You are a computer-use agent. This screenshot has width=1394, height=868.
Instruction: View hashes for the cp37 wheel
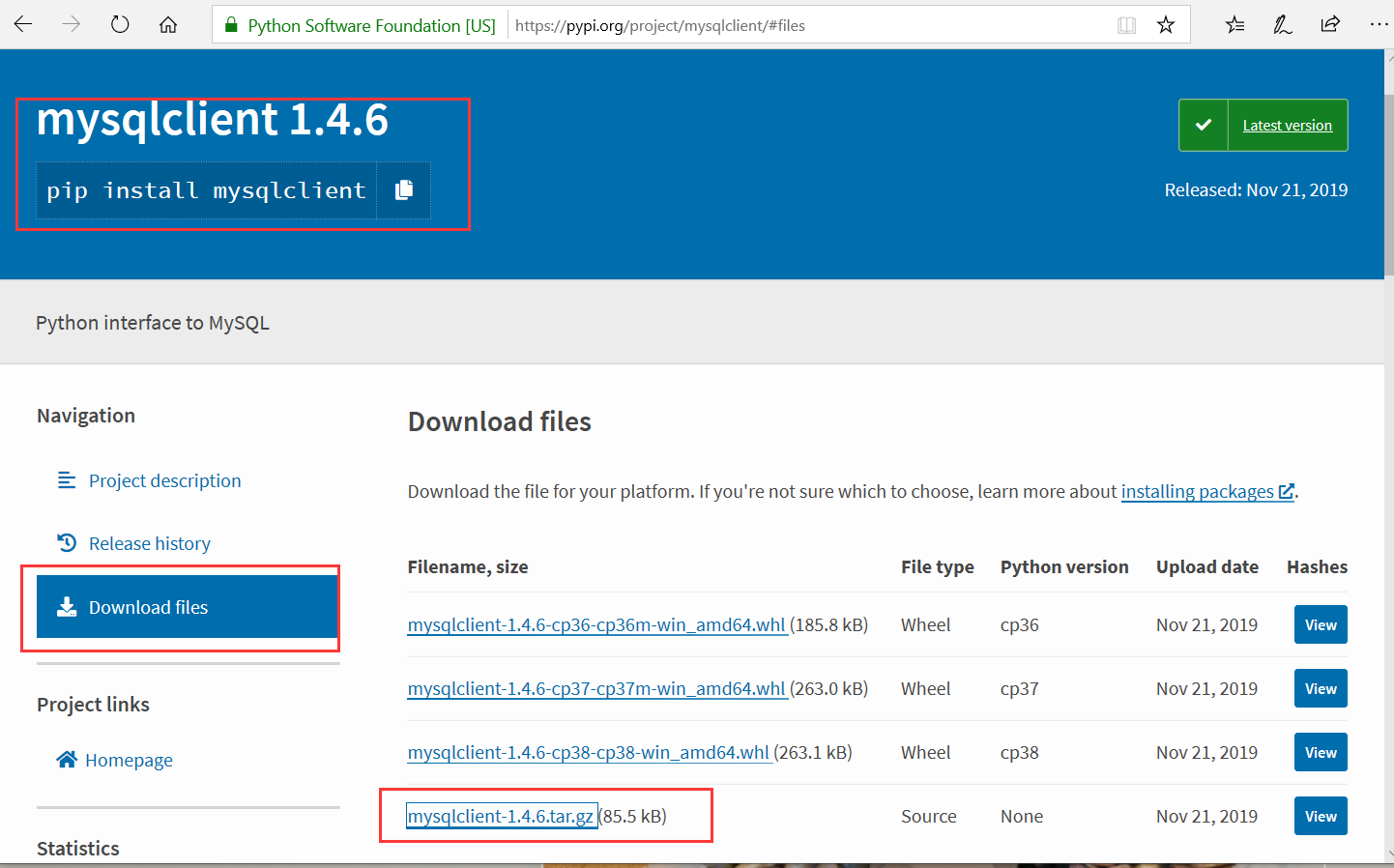coord(1321,688)
